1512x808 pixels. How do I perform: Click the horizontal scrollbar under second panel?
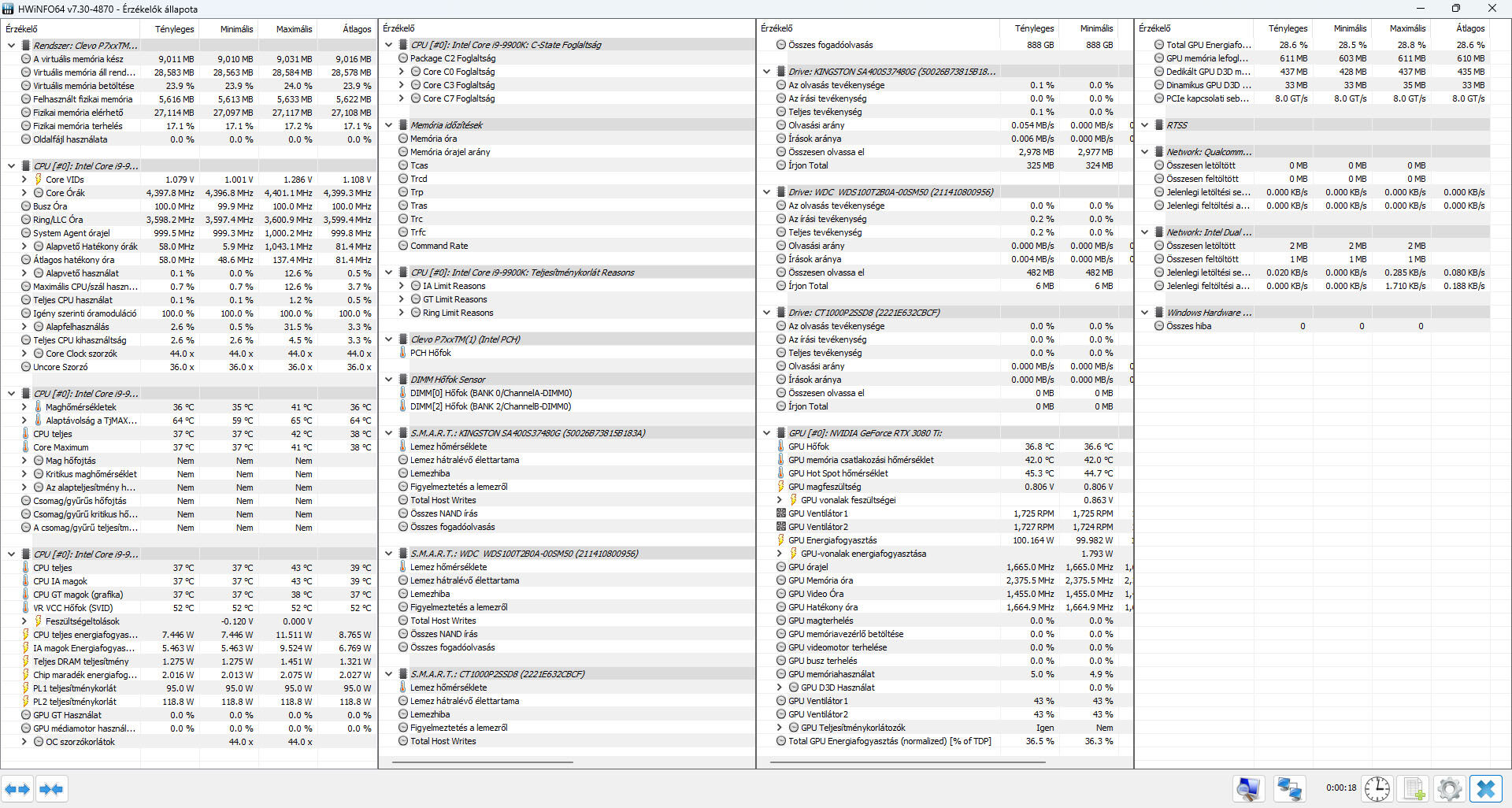click(x=482, y=762)
